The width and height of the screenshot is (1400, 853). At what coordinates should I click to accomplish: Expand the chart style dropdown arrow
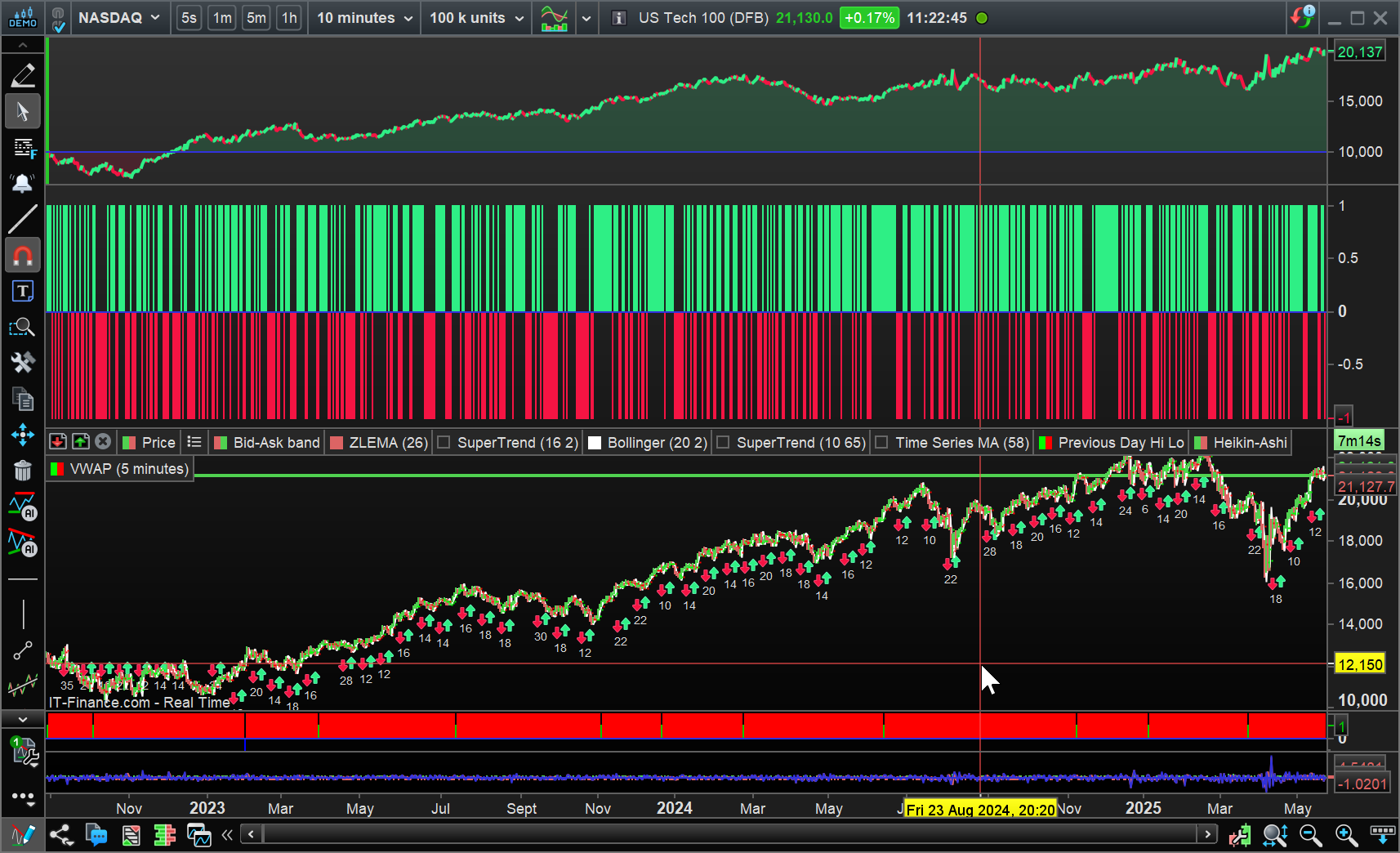(586, 18)
